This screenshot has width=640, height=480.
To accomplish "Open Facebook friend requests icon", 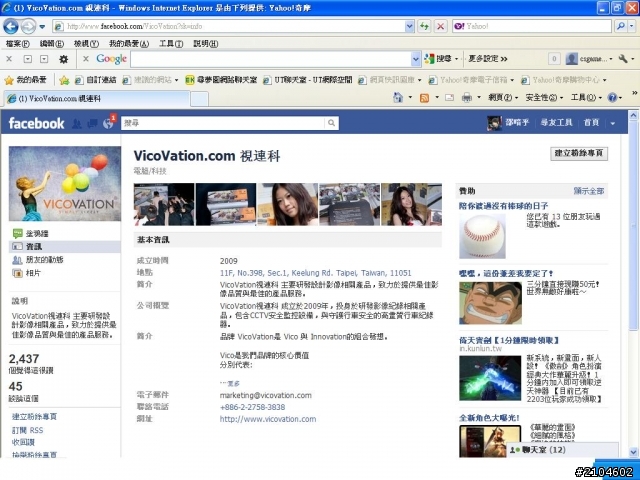I will click(77, 123).
